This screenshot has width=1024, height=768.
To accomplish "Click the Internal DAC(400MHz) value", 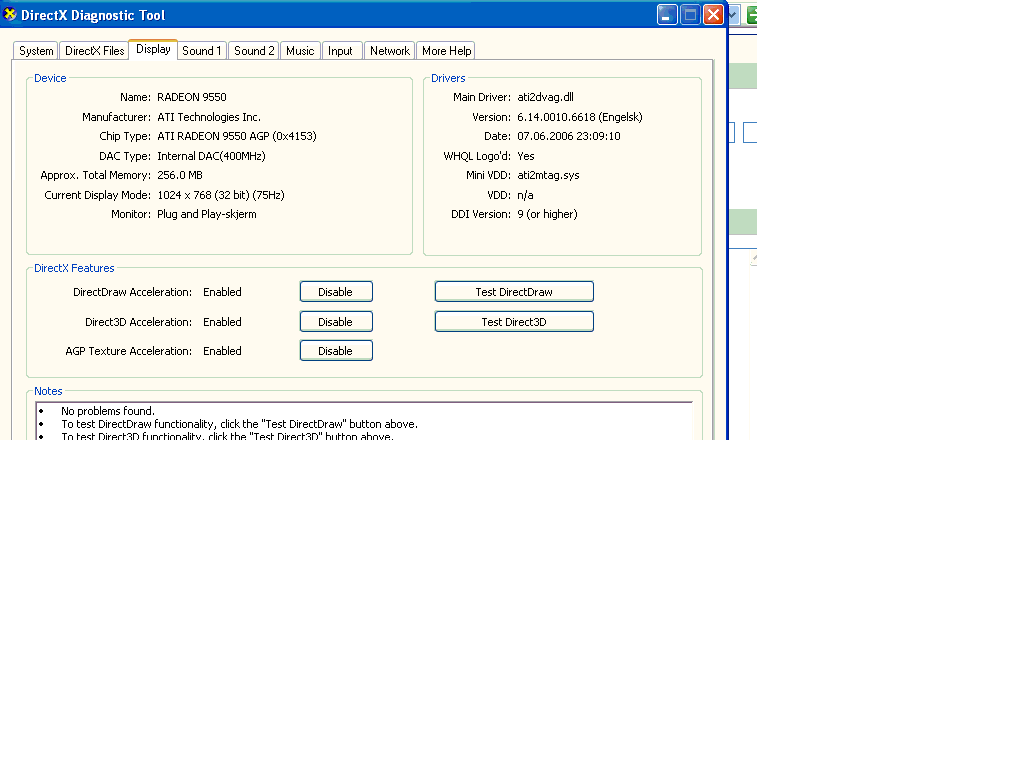I will (212, 156).
